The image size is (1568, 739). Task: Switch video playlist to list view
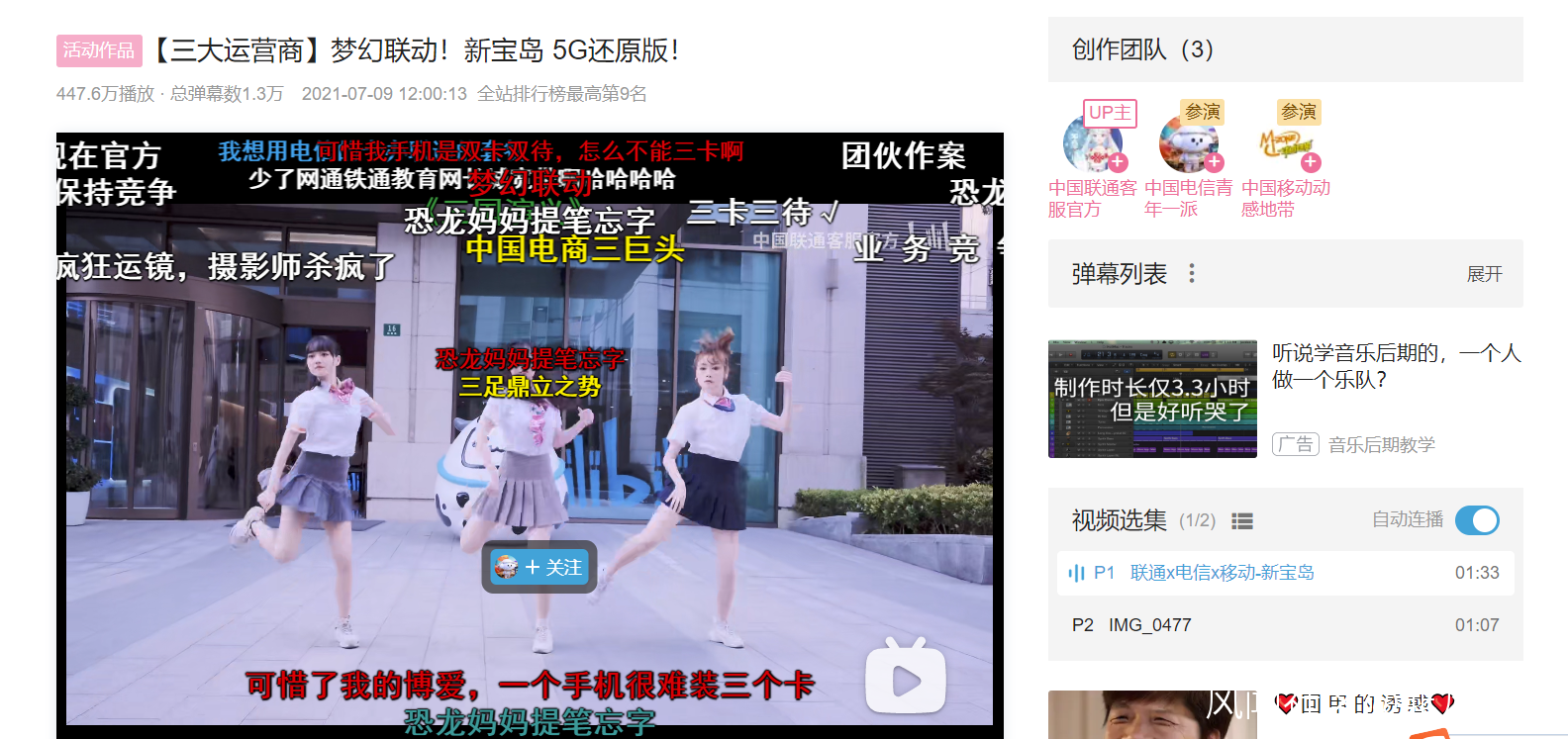(x=1242, y=521)
